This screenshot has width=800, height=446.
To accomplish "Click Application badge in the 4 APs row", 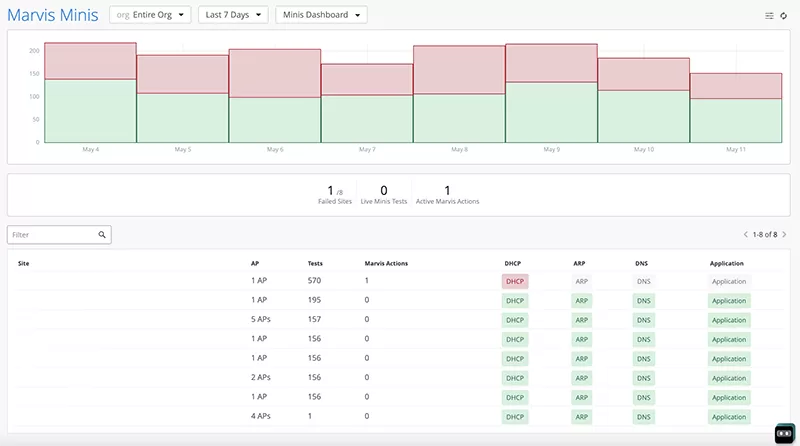I will [729, 417].
